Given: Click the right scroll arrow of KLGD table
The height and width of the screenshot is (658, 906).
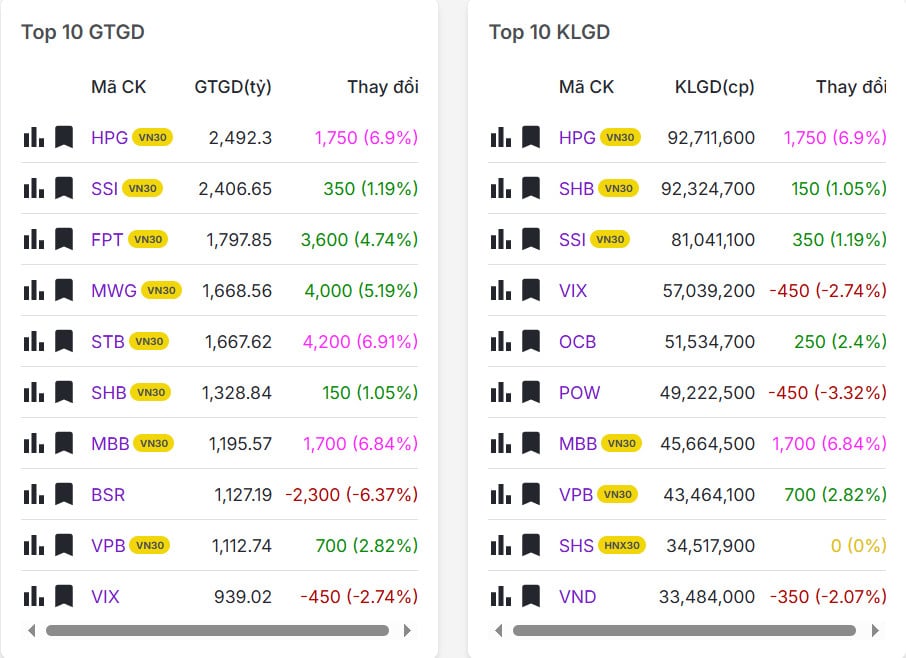Looking at the screenshot, I should pos(874,631).
